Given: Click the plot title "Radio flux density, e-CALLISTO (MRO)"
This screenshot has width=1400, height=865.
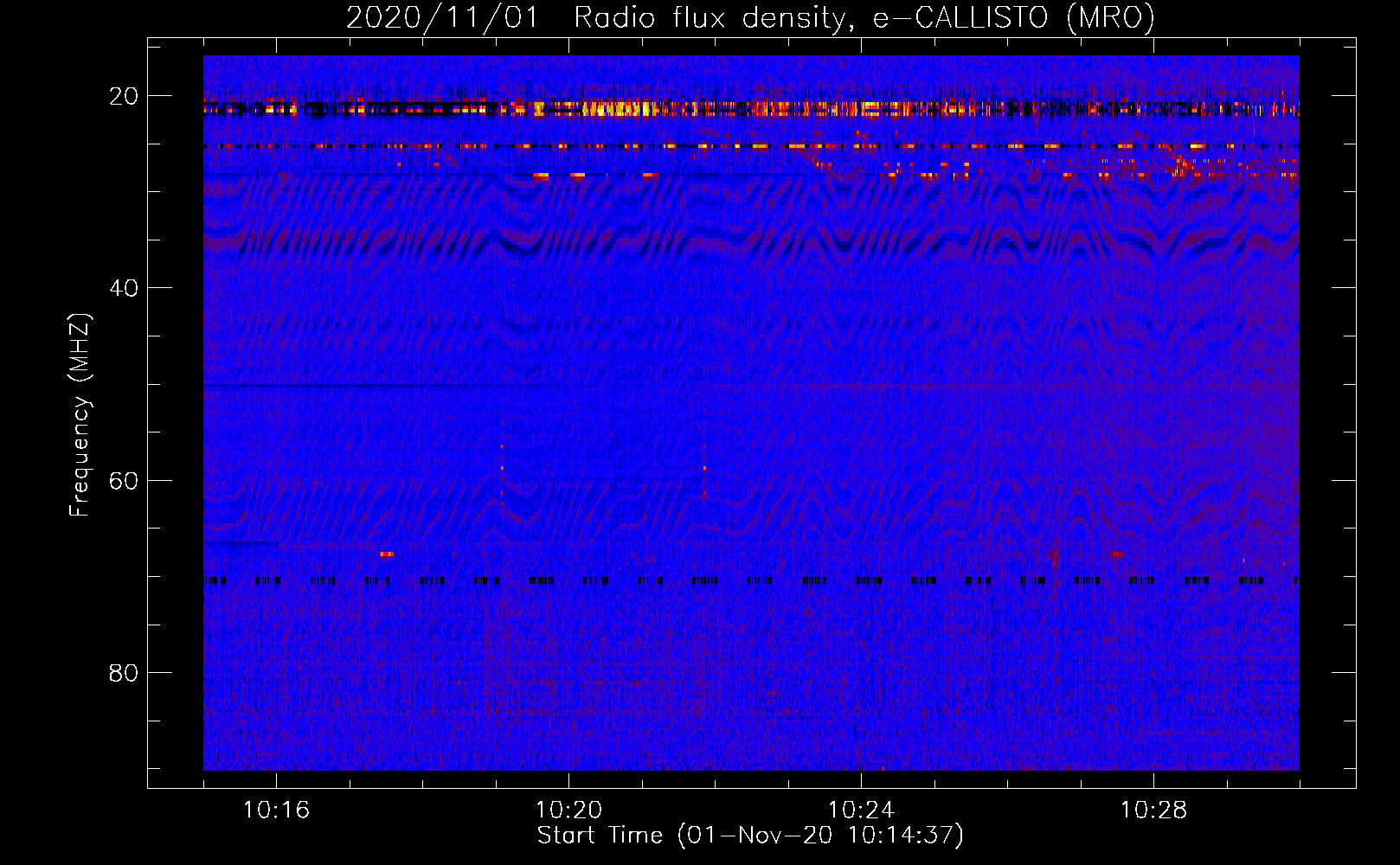Looking at the screenshot, I should click(864, 17).
